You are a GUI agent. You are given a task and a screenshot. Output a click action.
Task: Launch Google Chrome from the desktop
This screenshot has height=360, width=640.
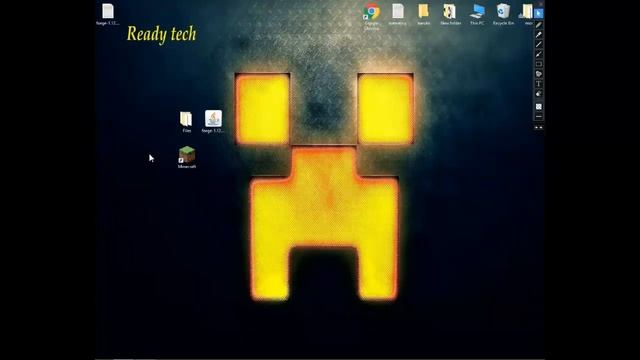371,16
